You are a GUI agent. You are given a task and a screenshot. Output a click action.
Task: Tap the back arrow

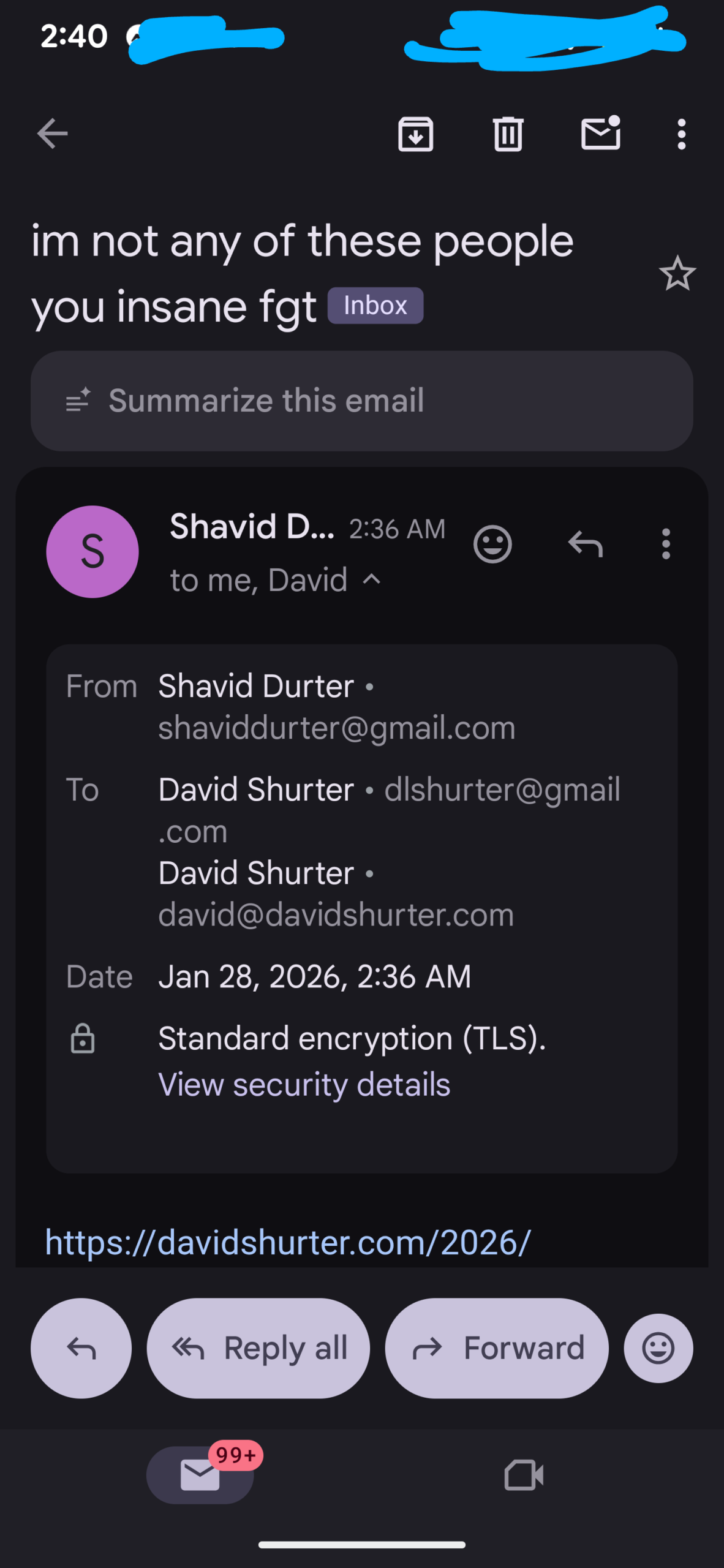pos(52,134)
